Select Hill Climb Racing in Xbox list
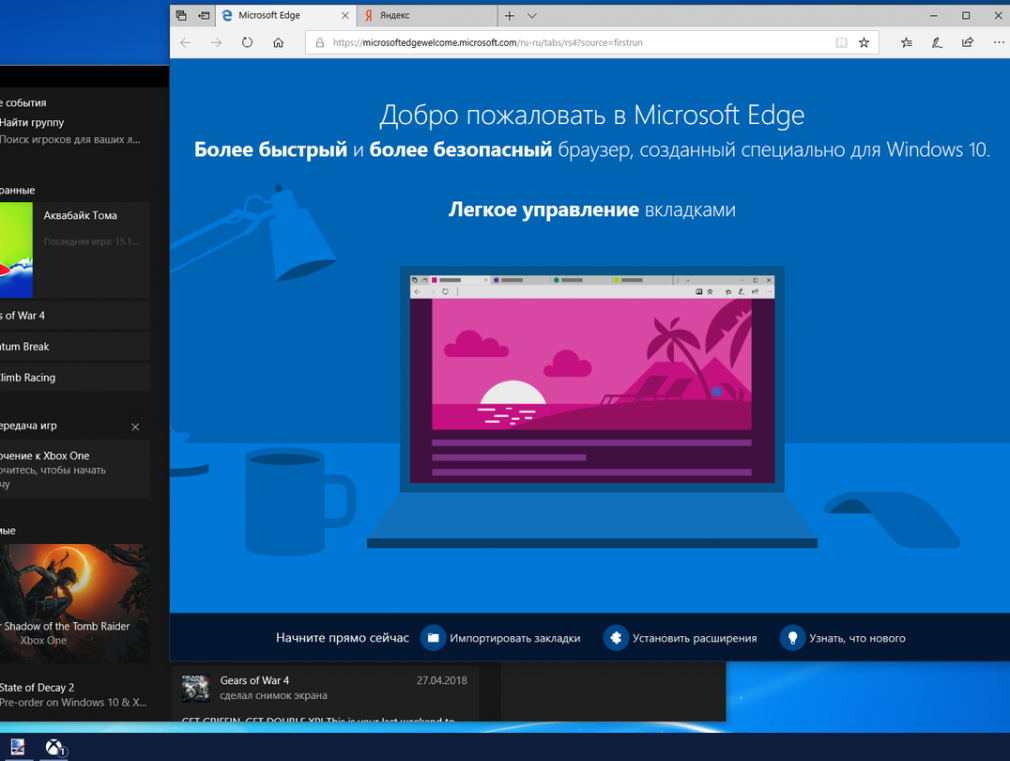The height and width of the screenshot is (761, 1010). pyautogui.click(x=75, y=378)
